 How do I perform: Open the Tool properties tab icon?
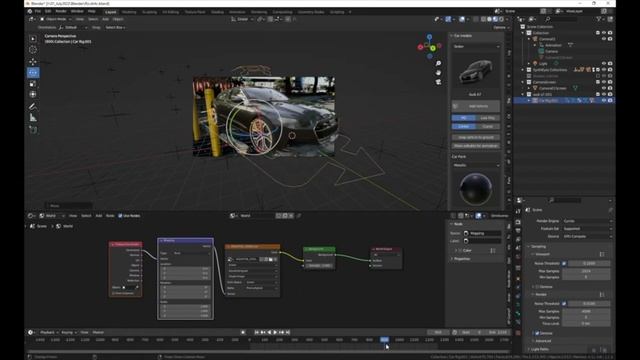pos(518,211)
